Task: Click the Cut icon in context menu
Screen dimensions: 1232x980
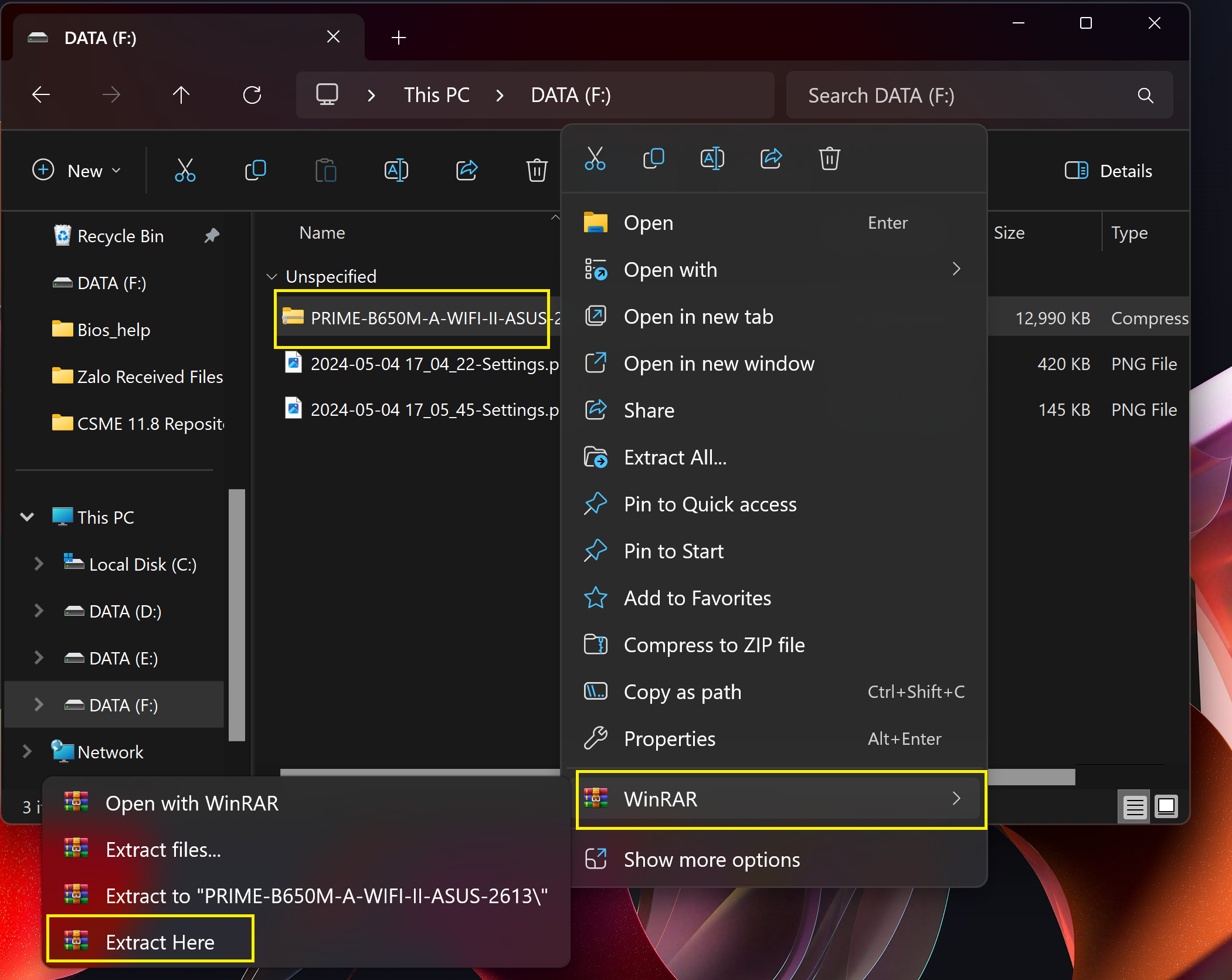Action: point(595,158)
